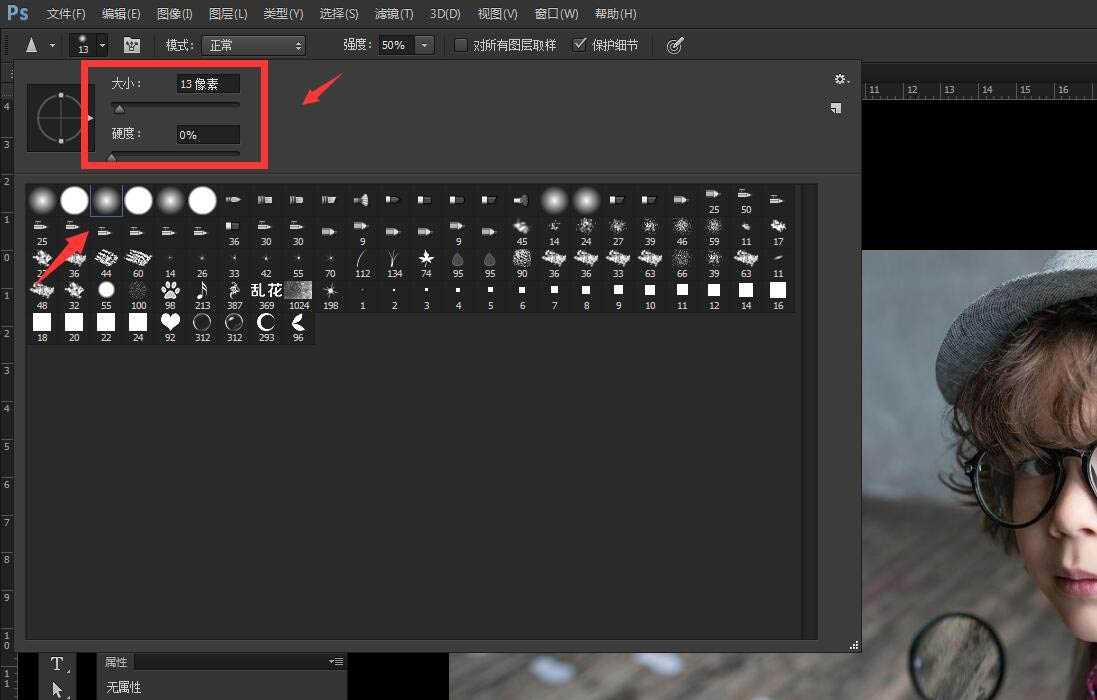Open the 模式 正常 dropdown
The image size is (1097, 700).
click(x=253, y=45)
